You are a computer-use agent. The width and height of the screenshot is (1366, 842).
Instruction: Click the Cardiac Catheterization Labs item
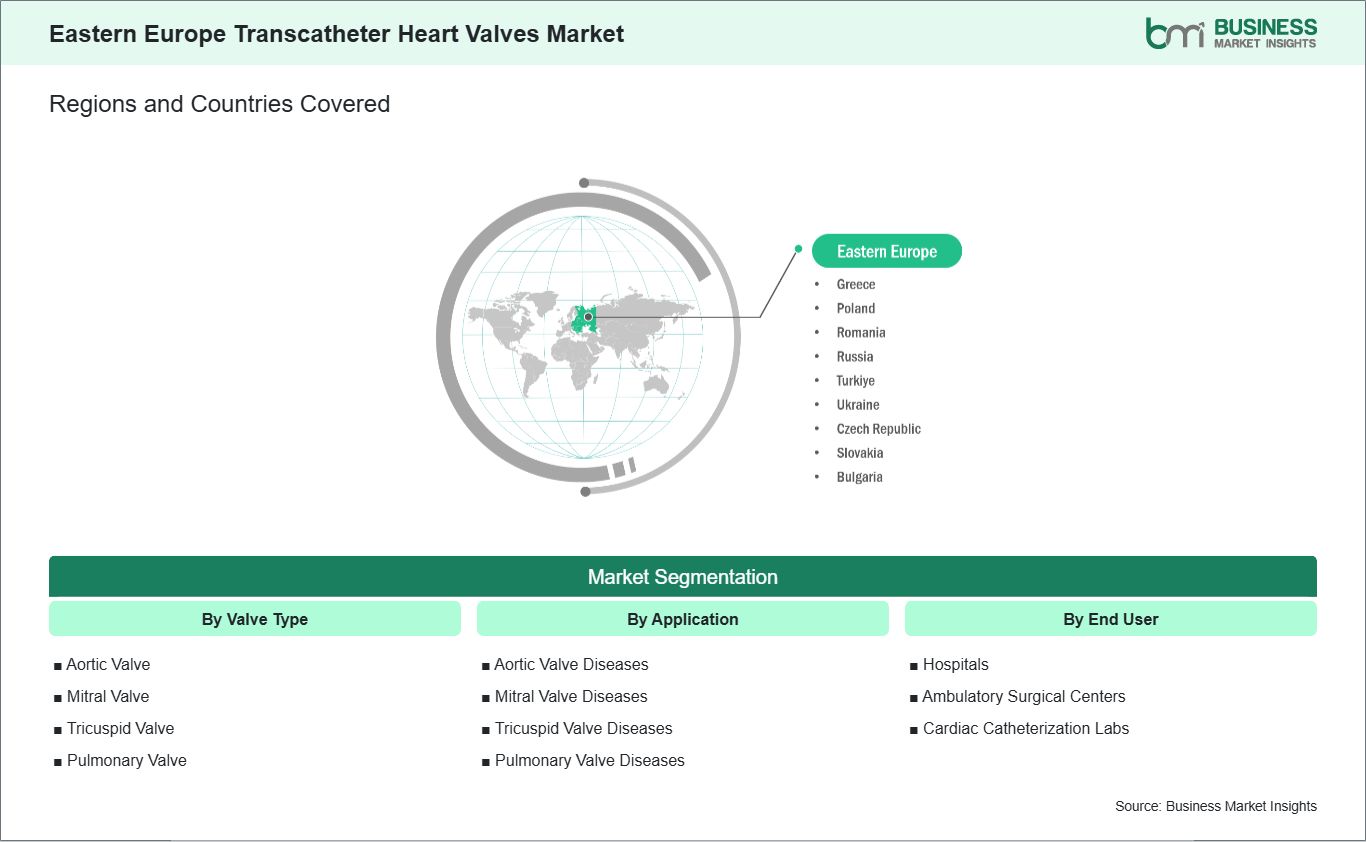1025,728
